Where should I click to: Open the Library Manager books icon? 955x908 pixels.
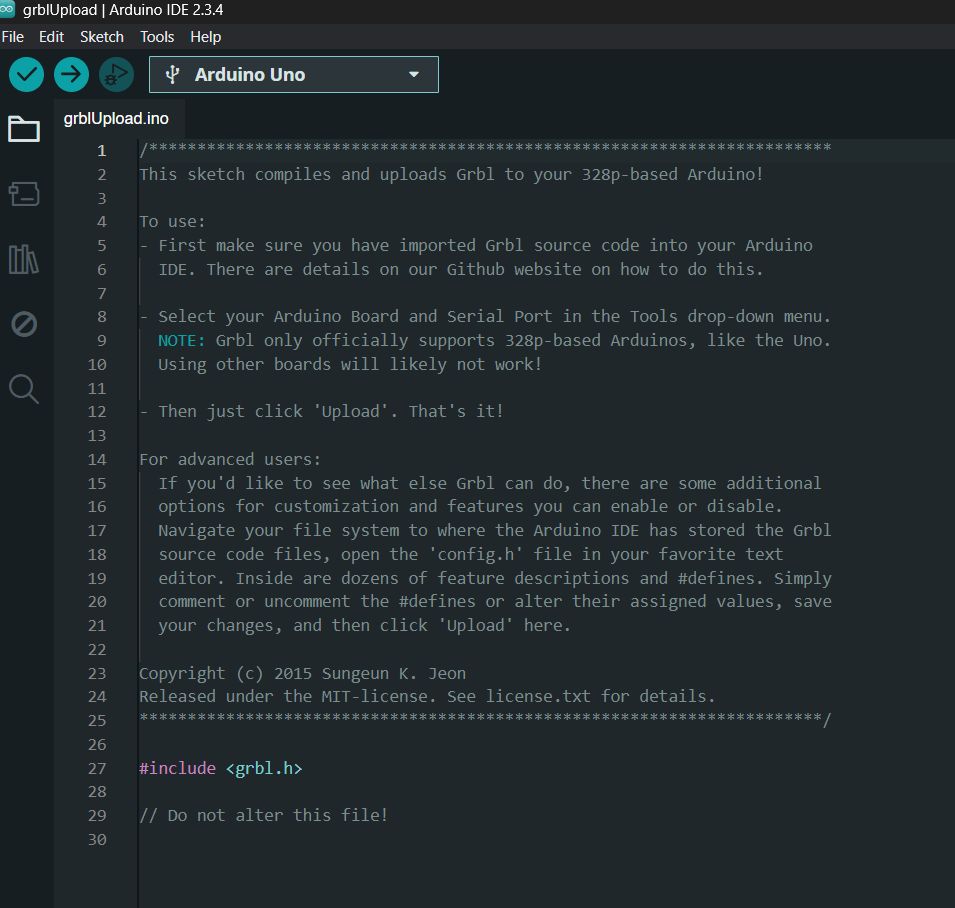(24, 259)
